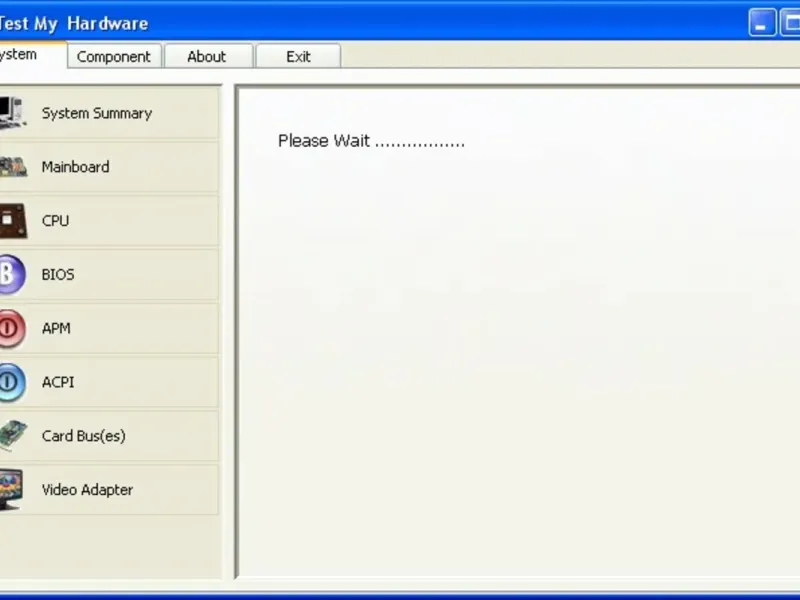This screenshot has height=600, width=800.
Task: Select the APM entry
Action: click(109, 329)
